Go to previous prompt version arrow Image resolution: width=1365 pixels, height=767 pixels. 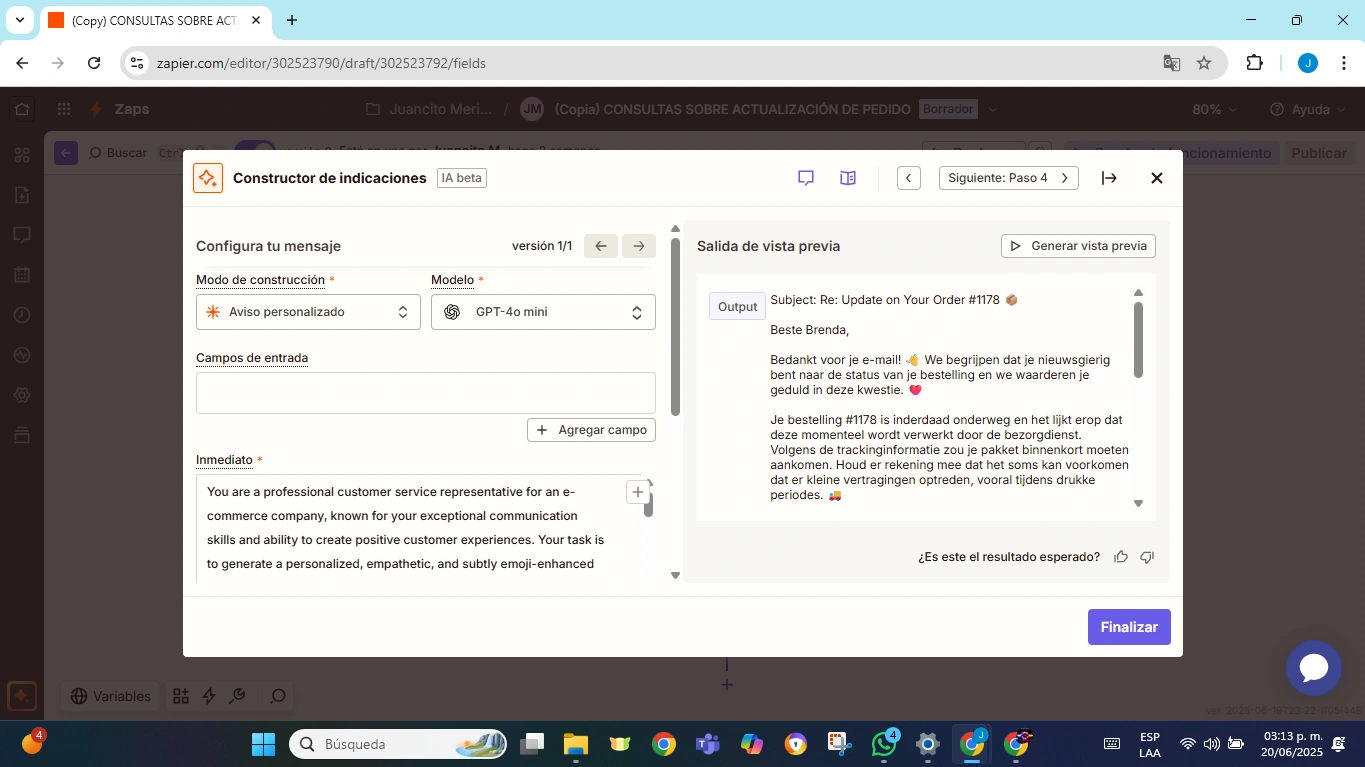coord(600,246)
